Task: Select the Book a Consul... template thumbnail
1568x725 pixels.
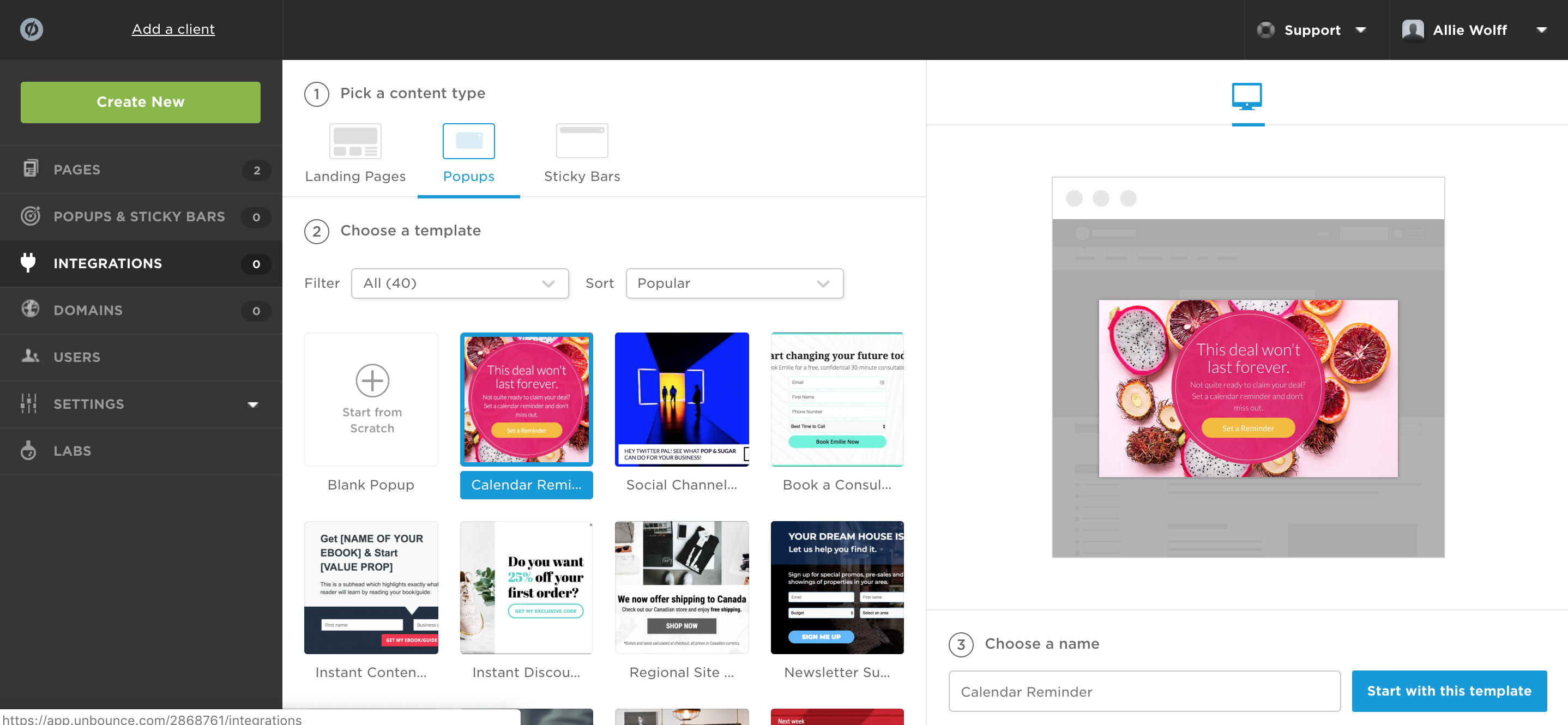Action: 837,400
